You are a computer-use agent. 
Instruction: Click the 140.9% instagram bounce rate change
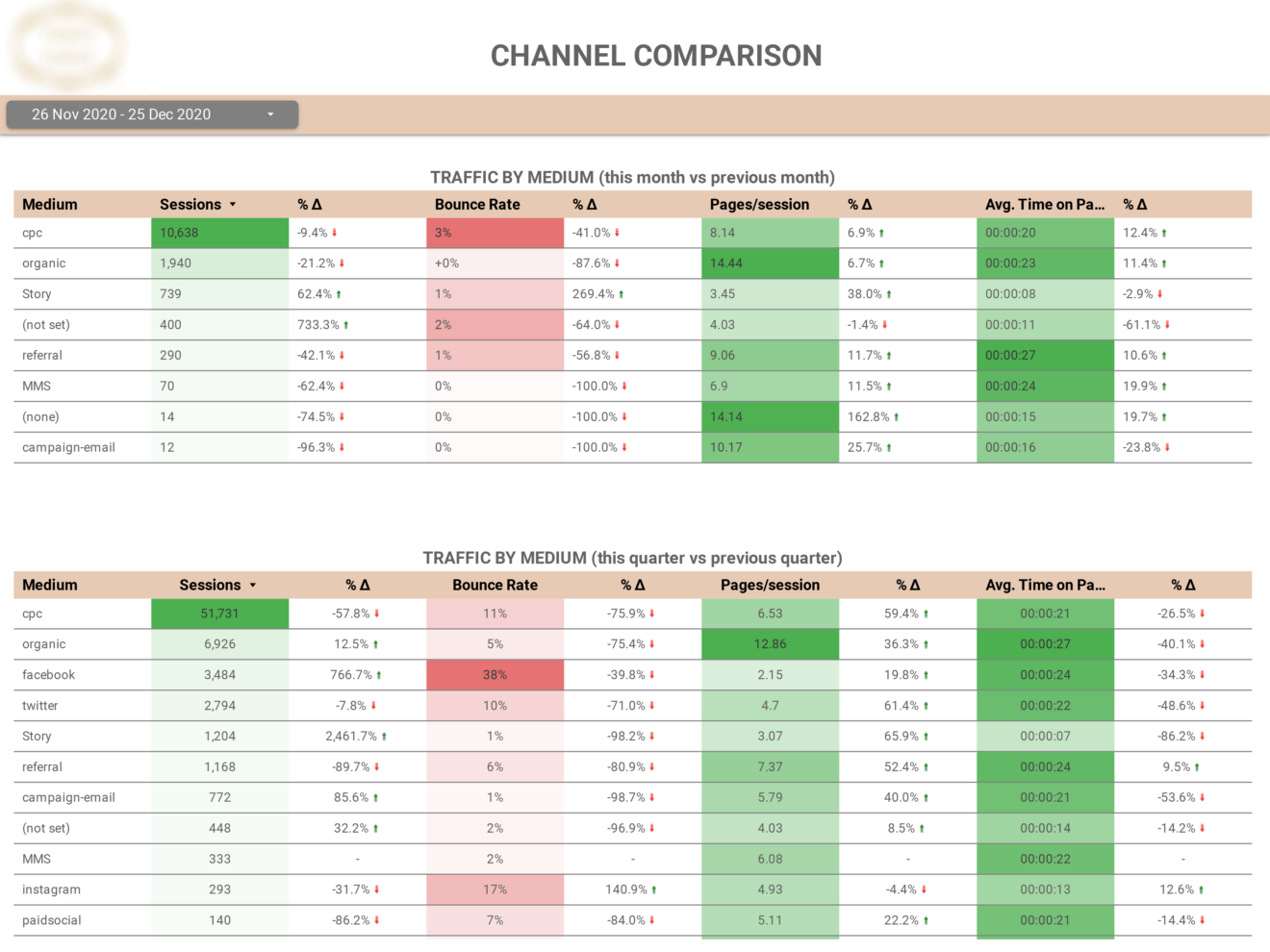point(626,890)
